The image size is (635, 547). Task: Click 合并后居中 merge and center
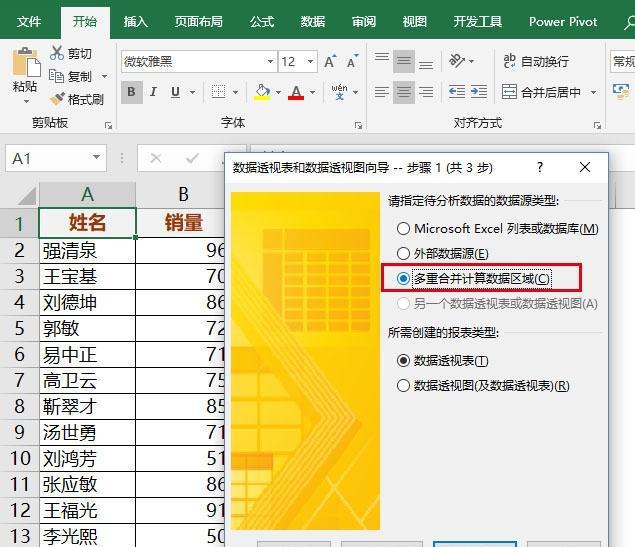click(541, 92)
